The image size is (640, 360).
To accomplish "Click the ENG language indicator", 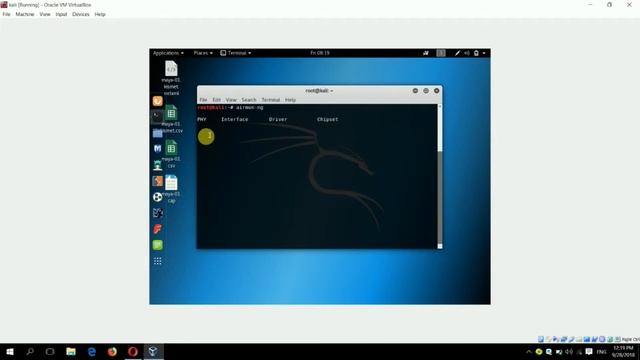I will tap(601, 352).
